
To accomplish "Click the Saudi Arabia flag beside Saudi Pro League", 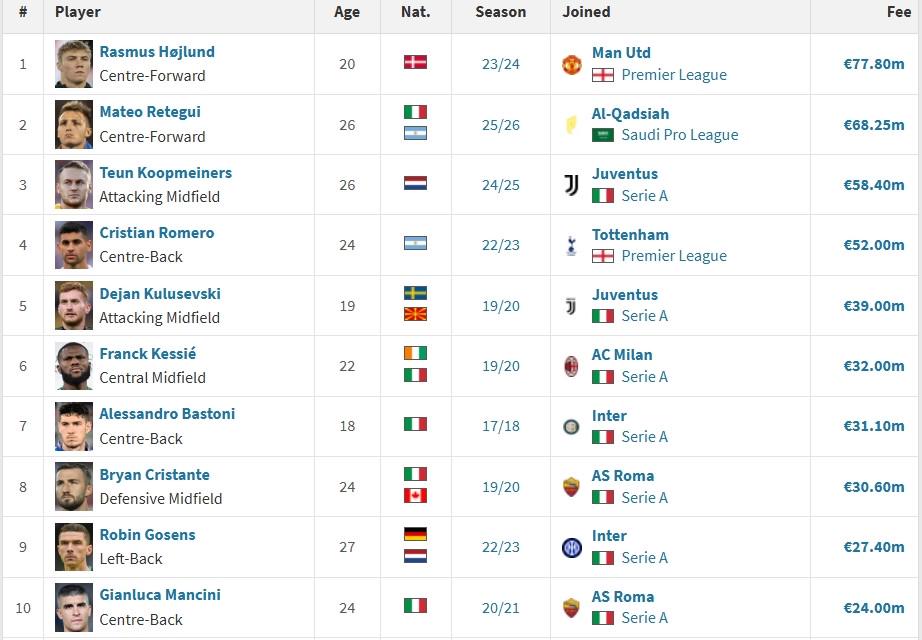I will (603, 135).
